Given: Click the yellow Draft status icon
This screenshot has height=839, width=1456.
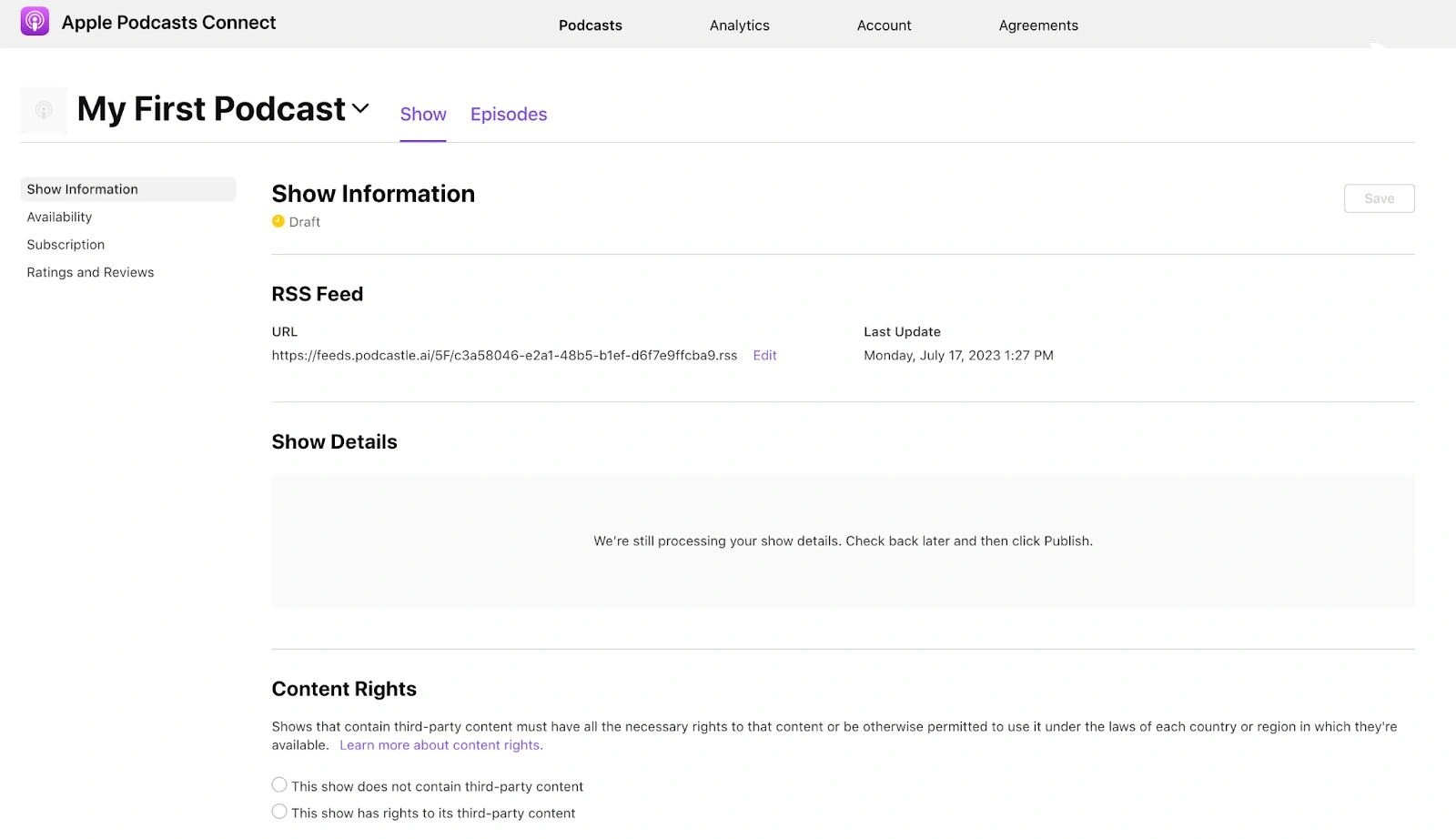Looking at the screenshot, I should pyautogui.click(x=278, y=221).
